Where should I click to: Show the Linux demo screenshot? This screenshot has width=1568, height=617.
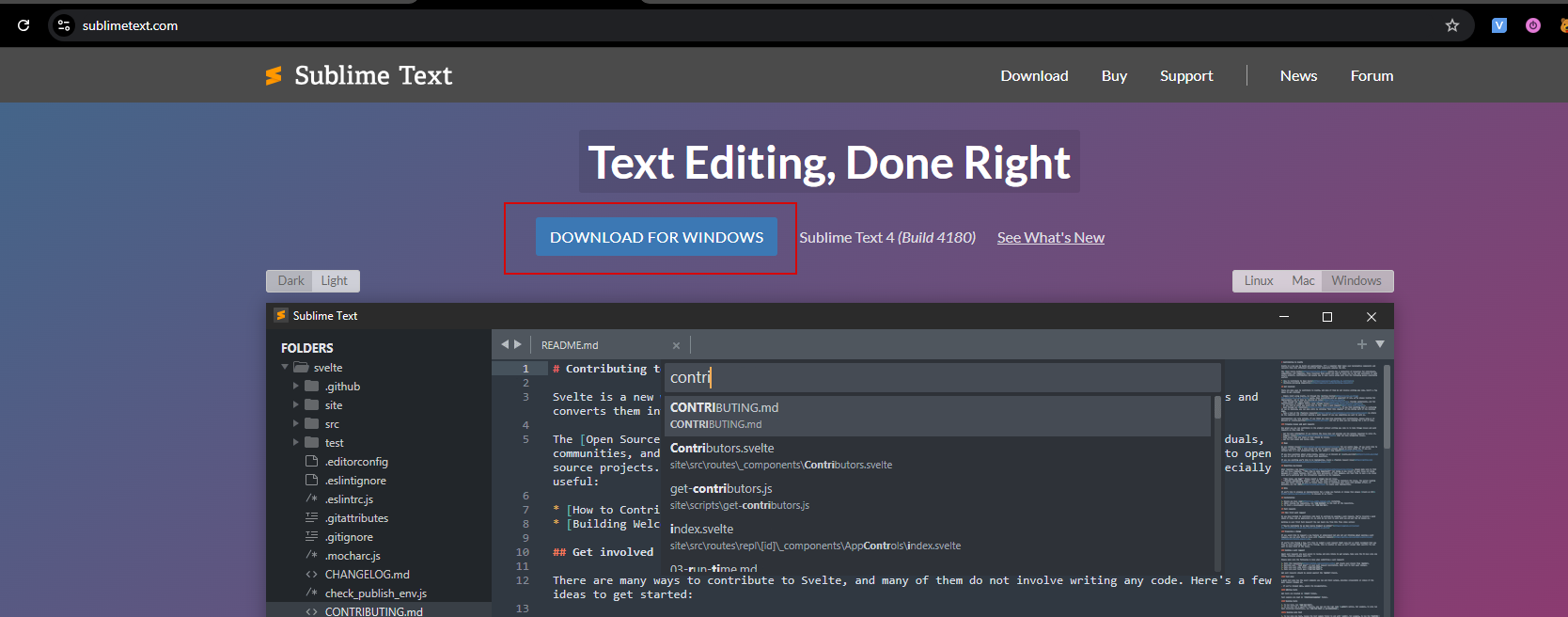tap(1259, 280)
